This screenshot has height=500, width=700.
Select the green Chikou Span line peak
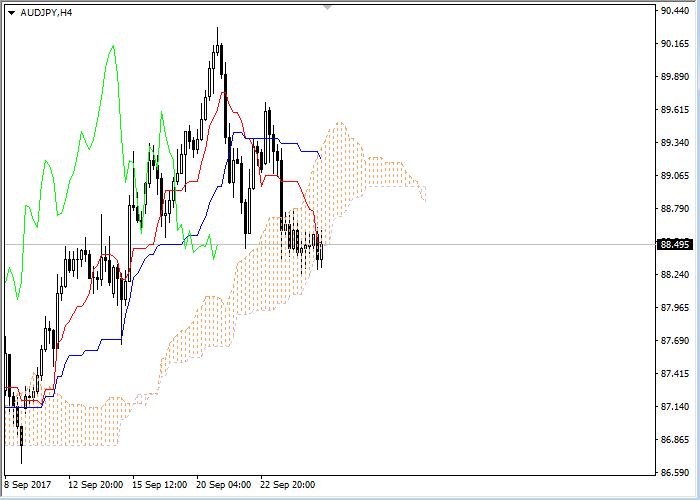[113, 46]
